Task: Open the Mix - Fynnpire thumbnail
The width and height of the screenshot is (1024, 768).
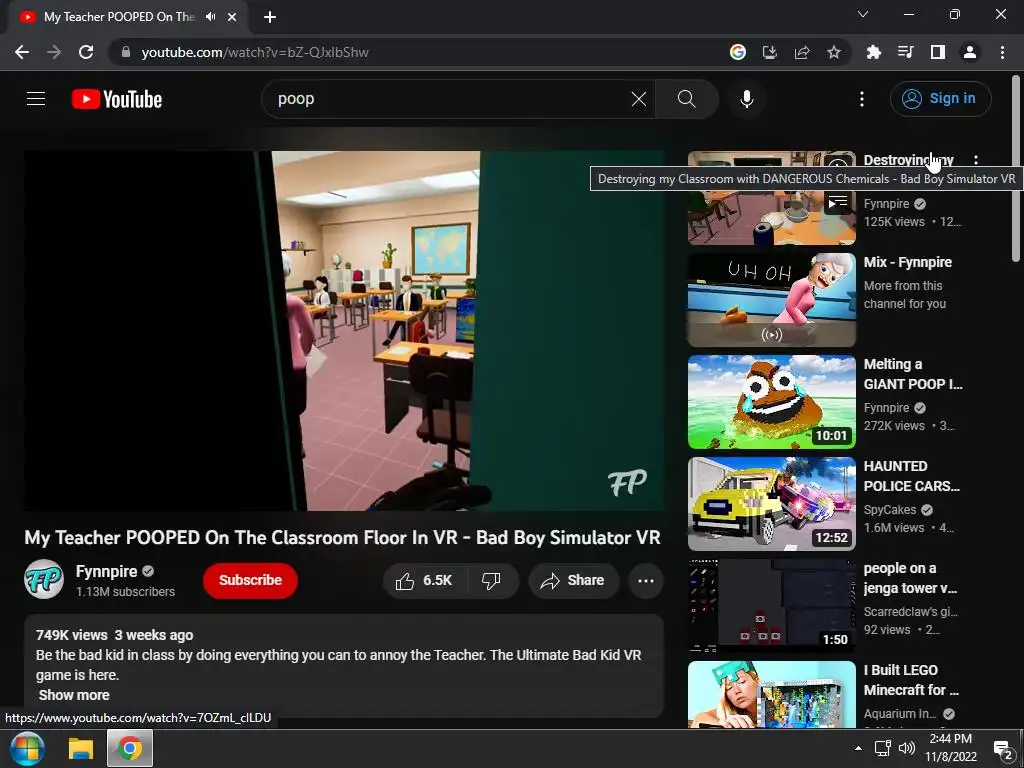Action: point(771,300)
